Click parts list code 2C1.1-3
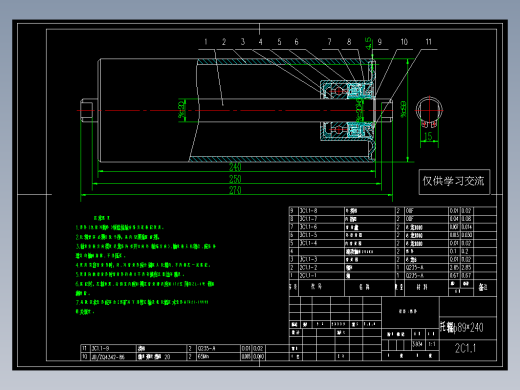The height and width of the screenshot is (390, 520). point(308,259)
